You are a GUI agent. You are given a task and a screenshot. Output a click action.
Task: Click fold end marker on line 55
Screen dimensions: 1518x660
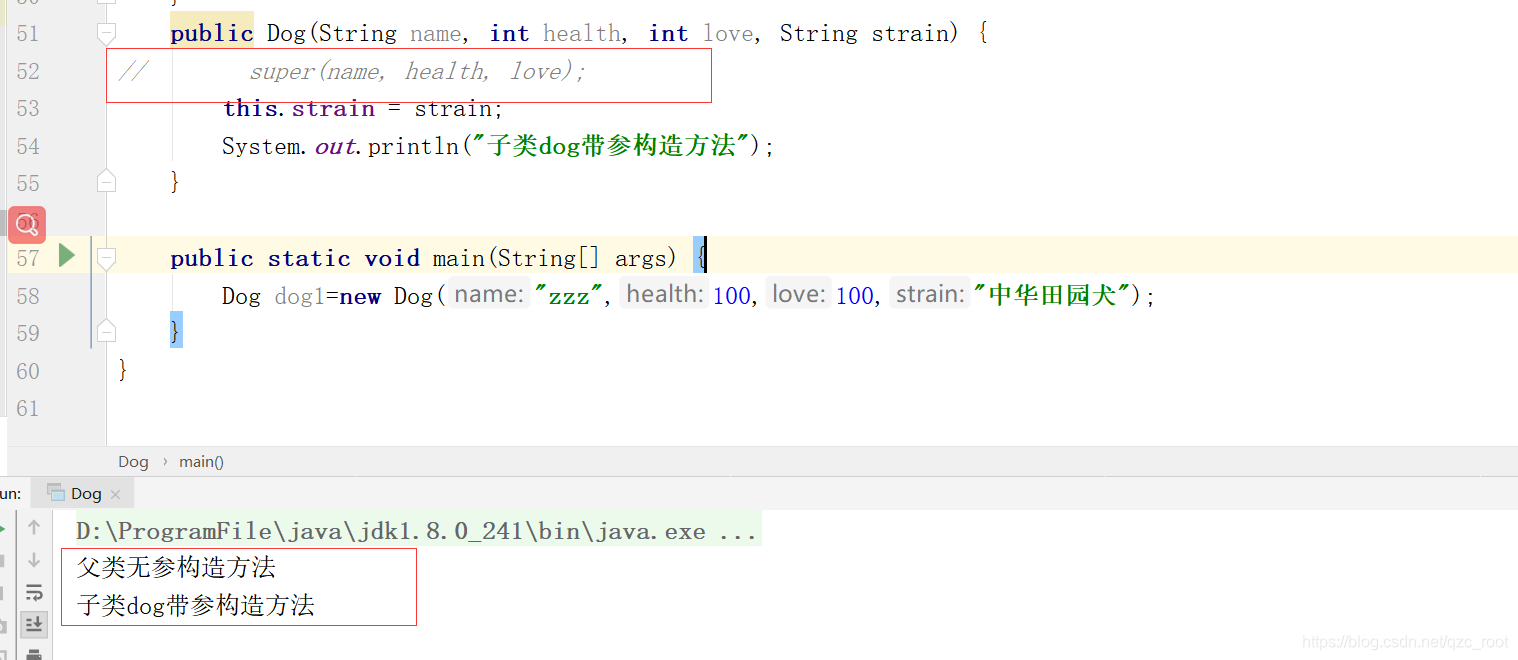coord(106,182)
